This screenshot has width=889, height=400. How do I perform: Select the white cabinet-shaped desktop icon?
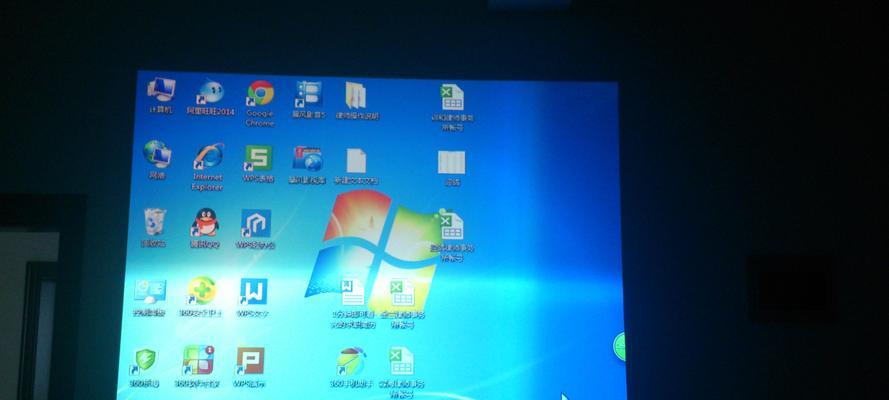coord(451,168)
